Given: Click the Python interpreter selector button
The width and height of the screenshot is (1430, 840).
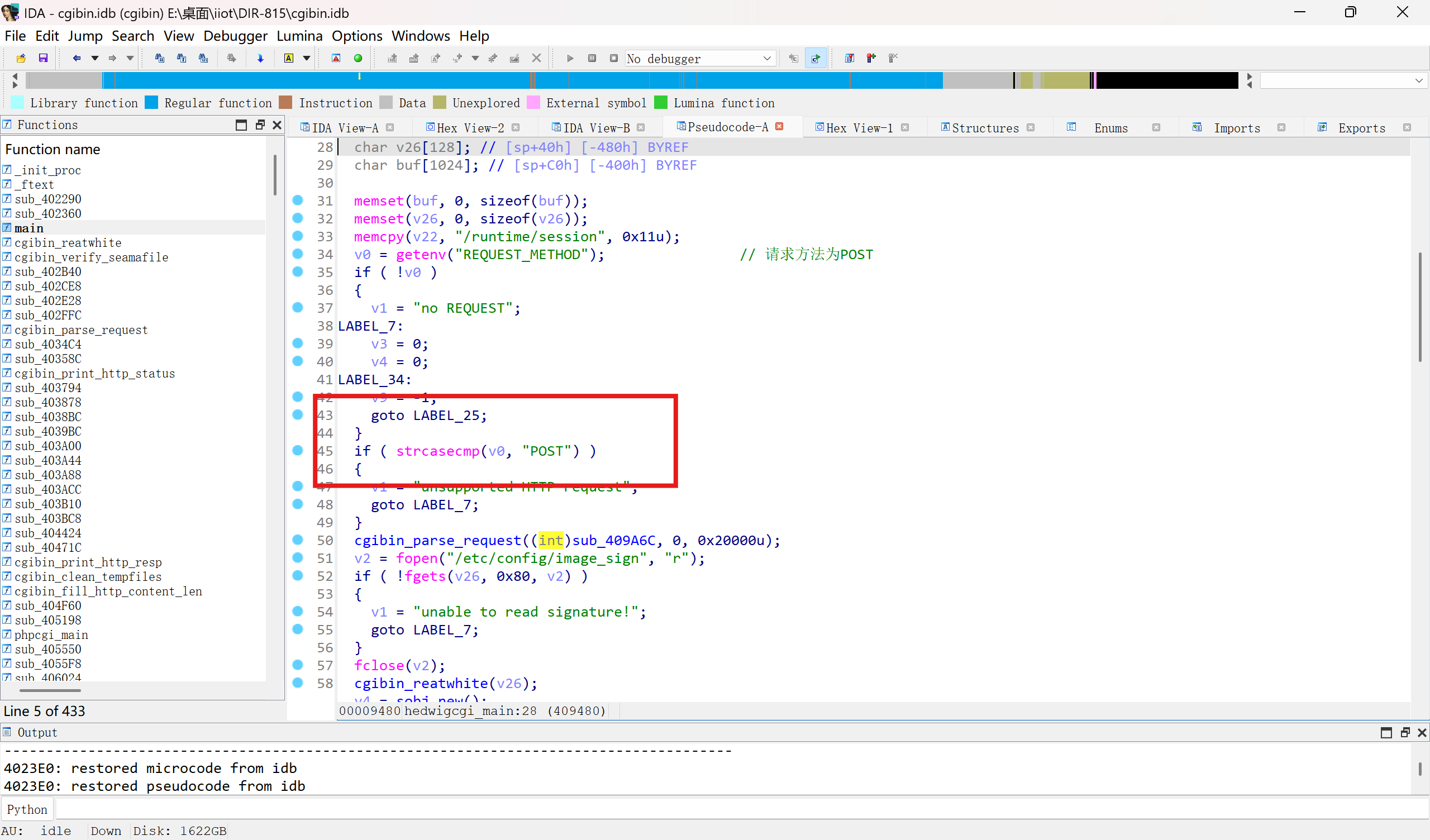Looking at the screenshot, I should [27, 809].
